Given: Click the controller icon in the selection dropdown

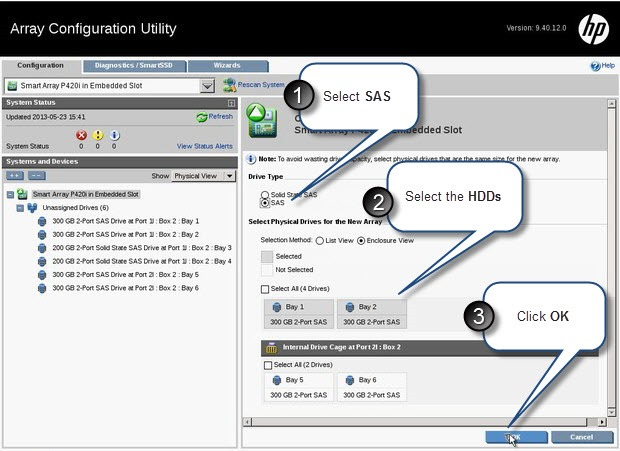Looking at the screenshot, I should [12, 86].
